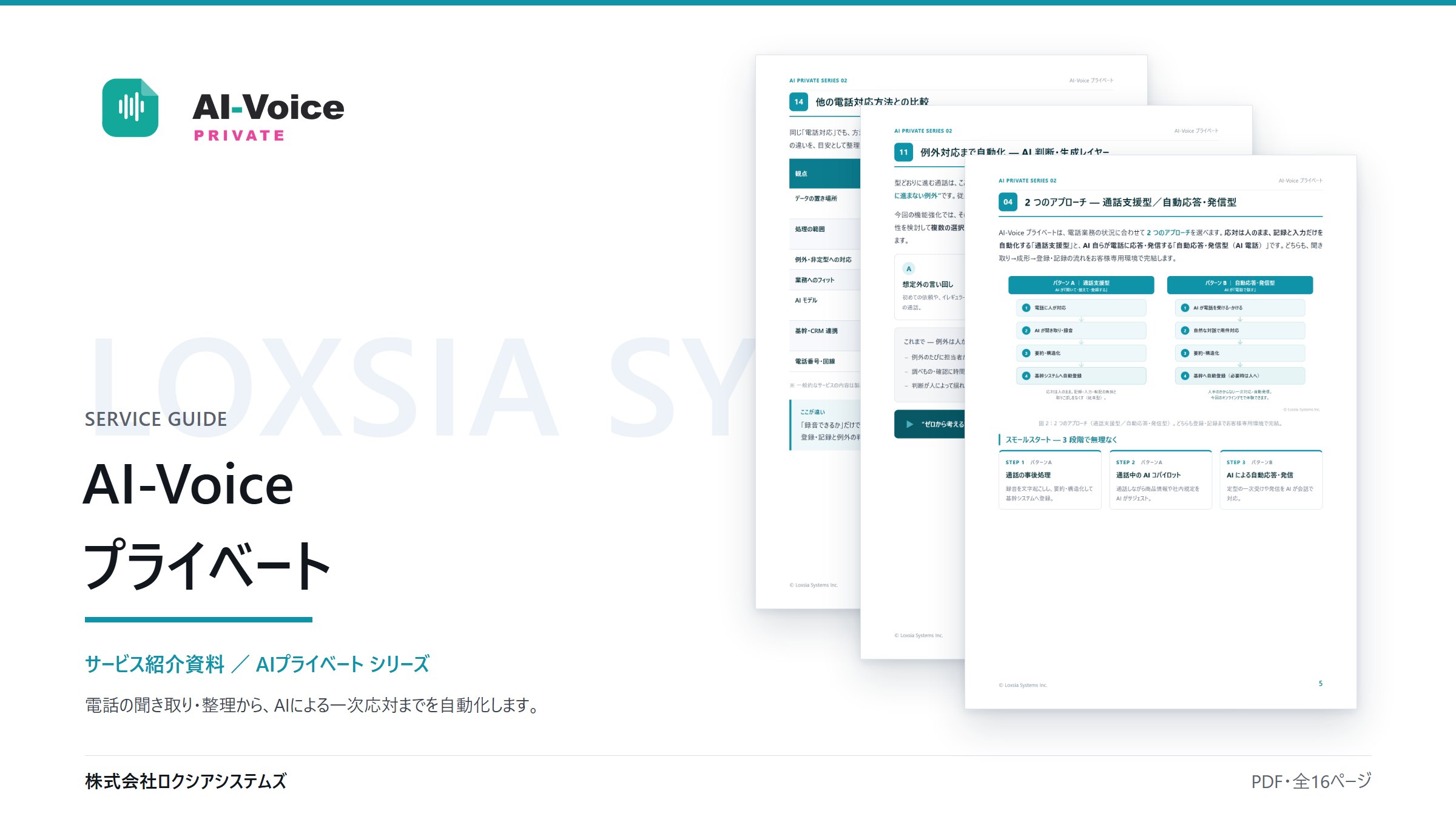Select the "パターン A | 通話支援型" header box
Image resolution: width=1456 pixels, height=819 pixels.
coord(1081,285)
